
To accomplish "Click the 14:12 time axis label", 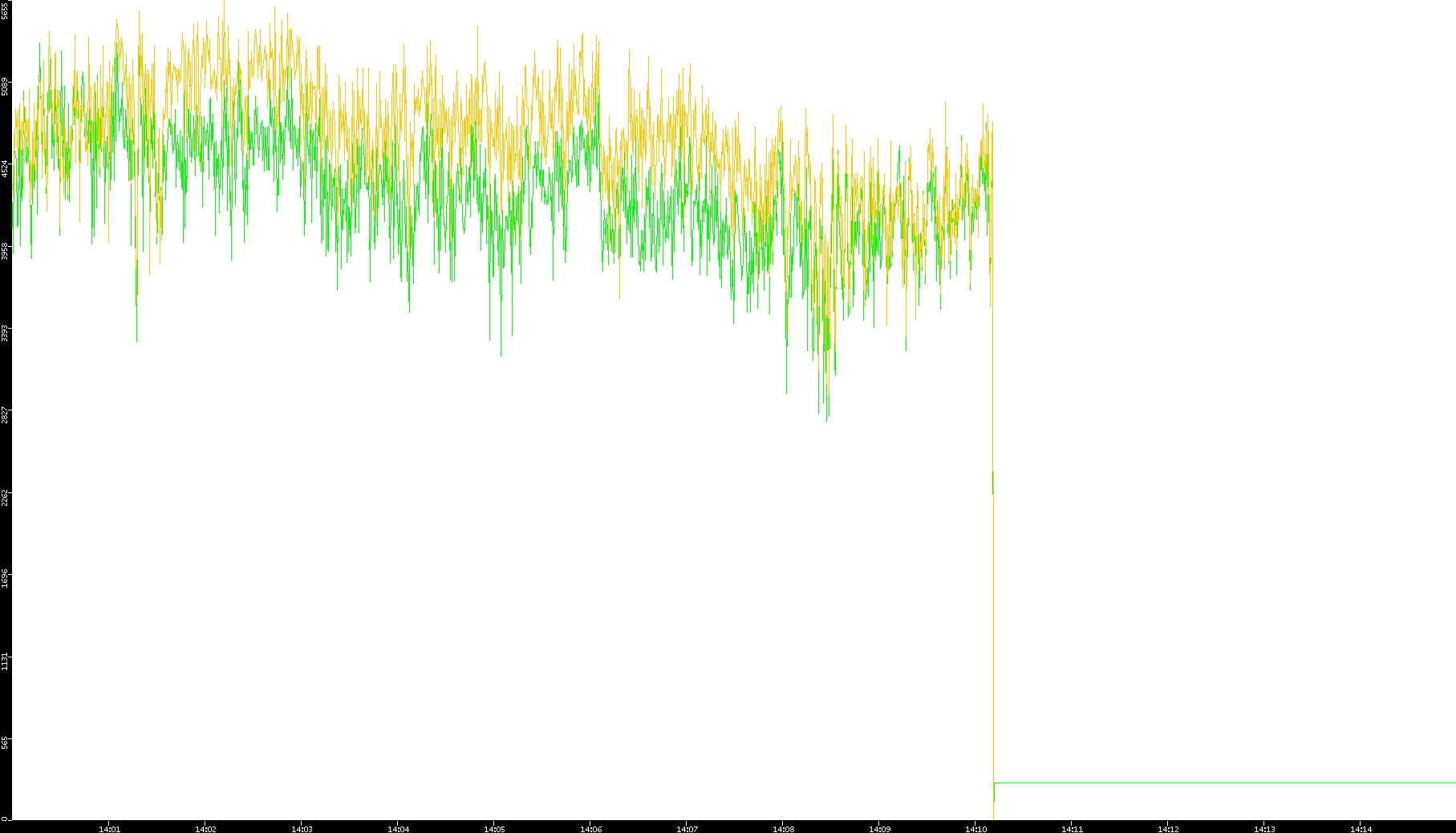I will coord(1168,829).
